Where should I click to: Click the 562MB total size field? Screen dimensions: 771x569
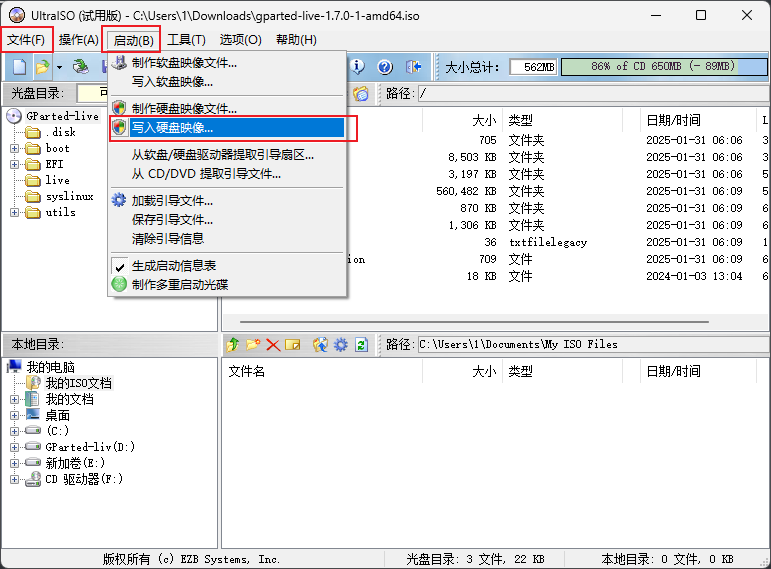point(533,67)
